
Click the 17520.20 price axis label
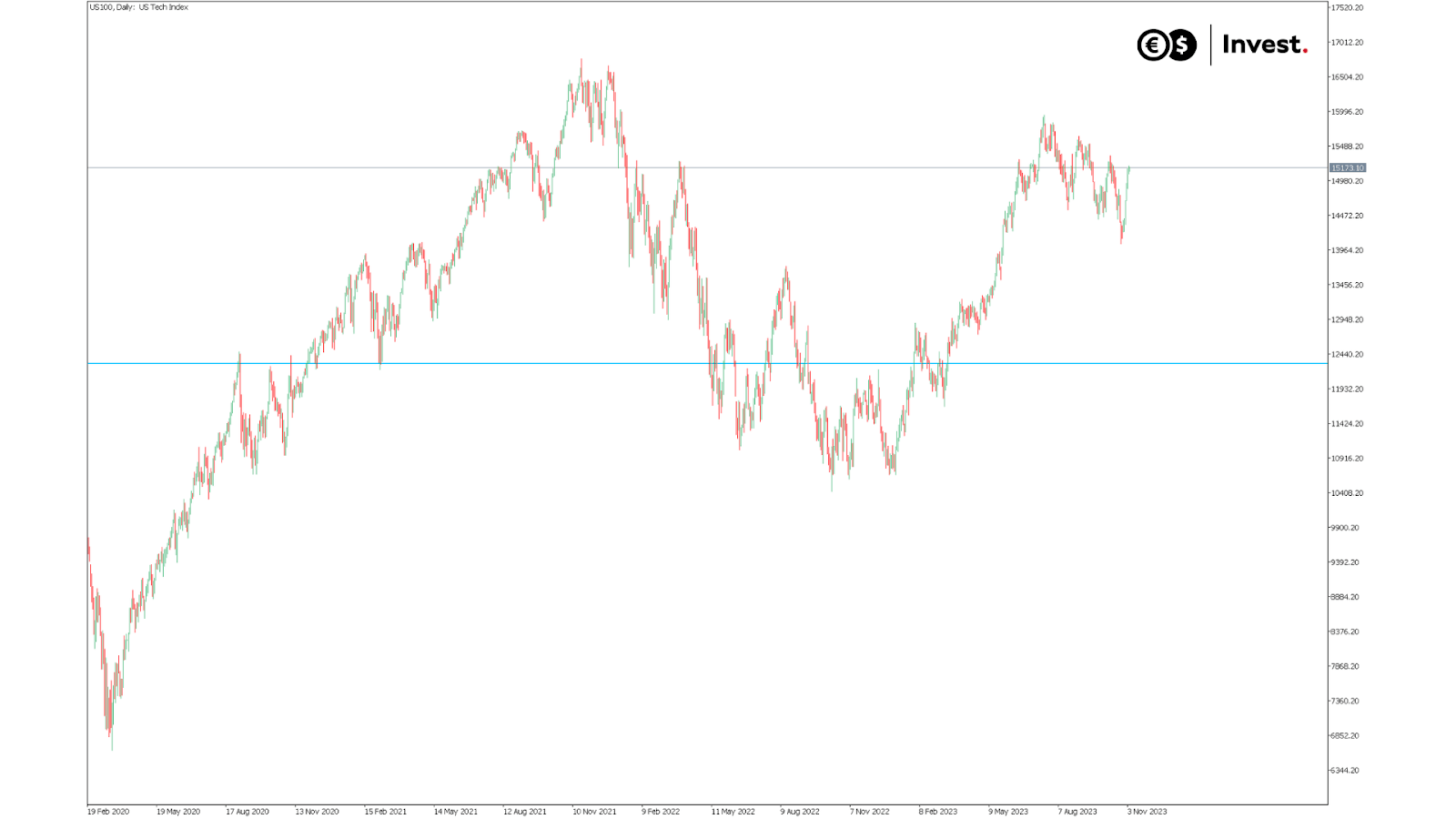click(1347, 8)
